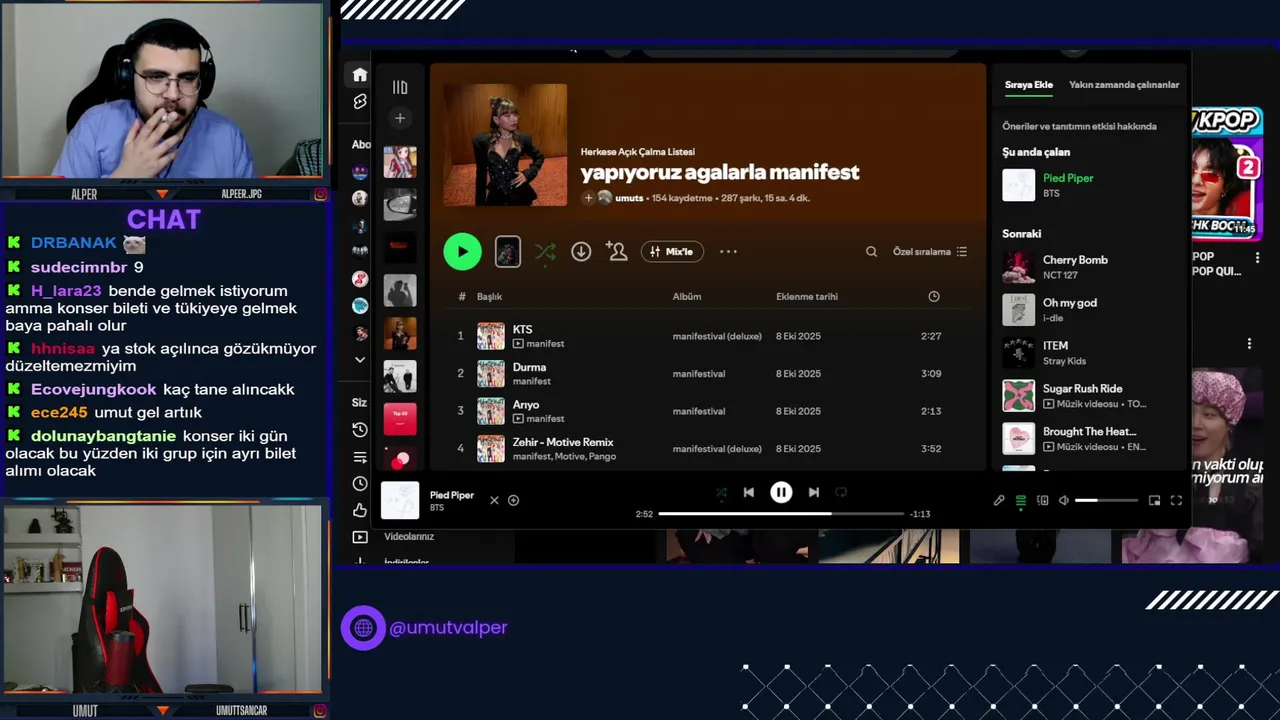Open the Top 50 playlist in the library
Viewport: 1280px width, 720px height.
(x=400, y=419)
